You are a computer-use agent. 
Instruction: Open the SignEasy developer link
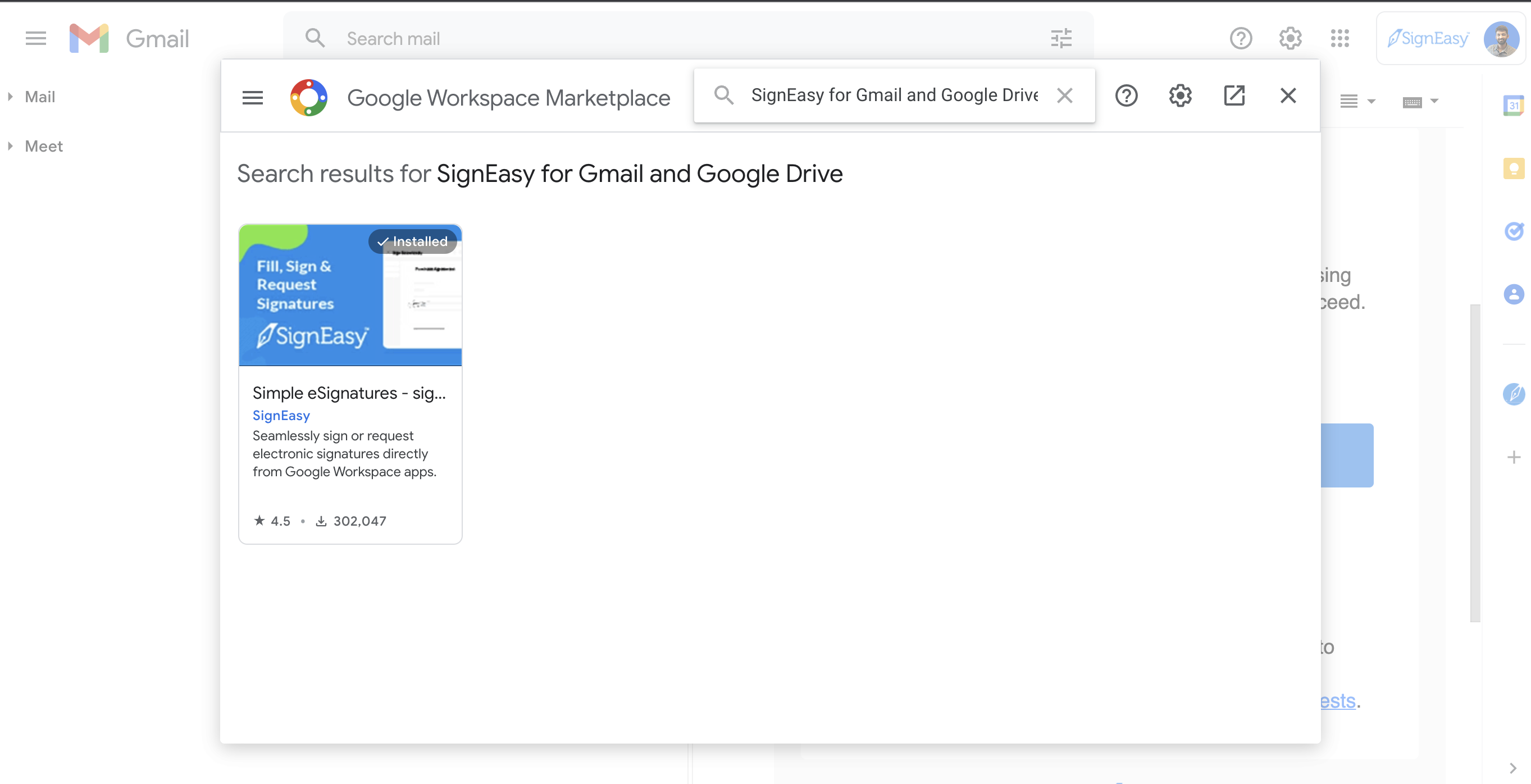(x=281, y=416)
